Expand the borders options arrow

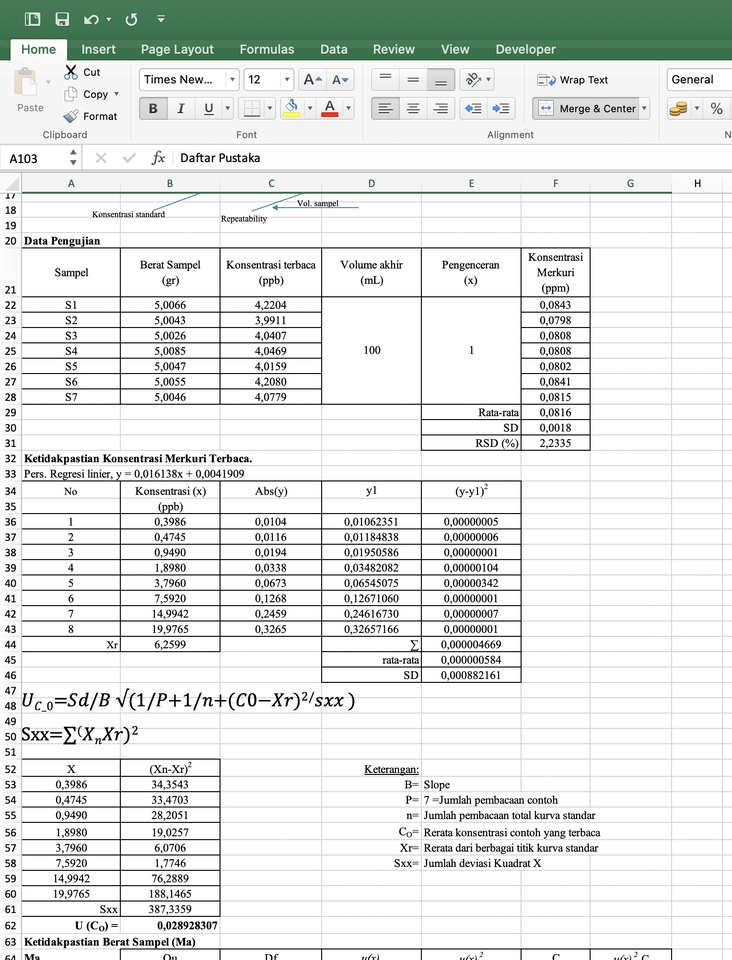[x=270, y=108]
